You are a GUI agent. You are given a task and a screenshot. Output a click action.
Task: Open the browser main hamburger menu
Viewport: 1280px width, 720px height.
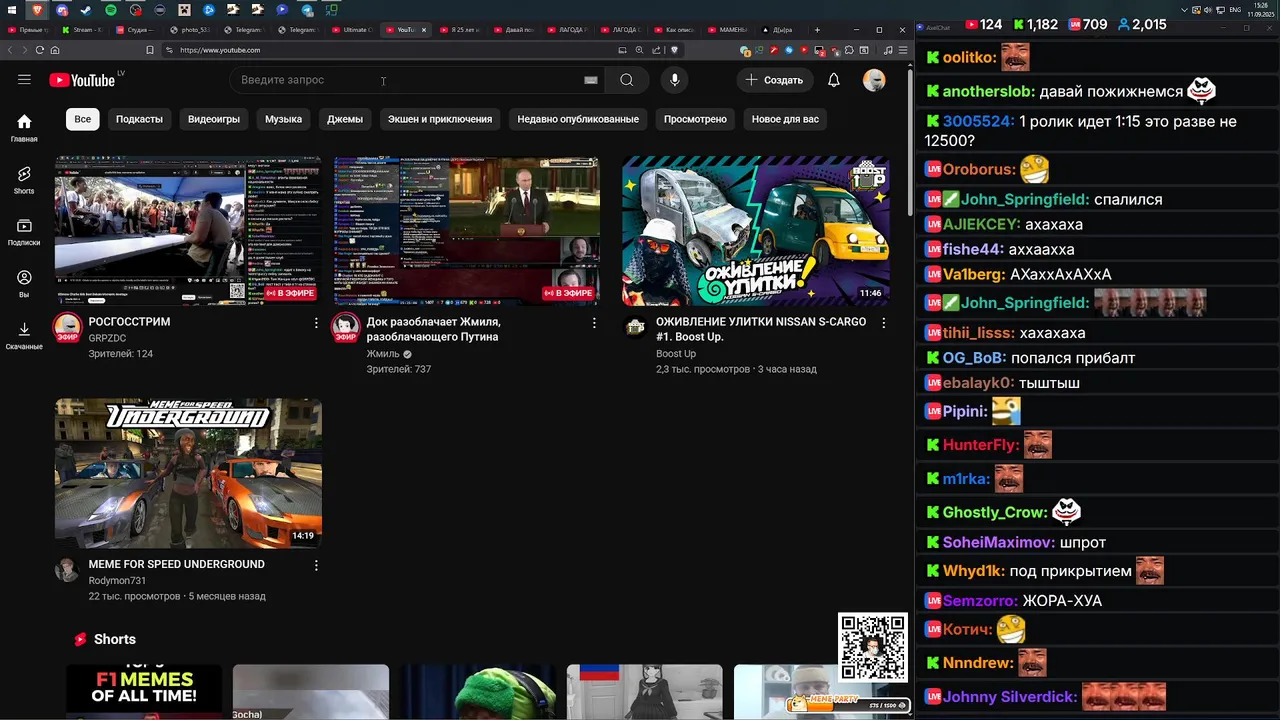[902, 50]
